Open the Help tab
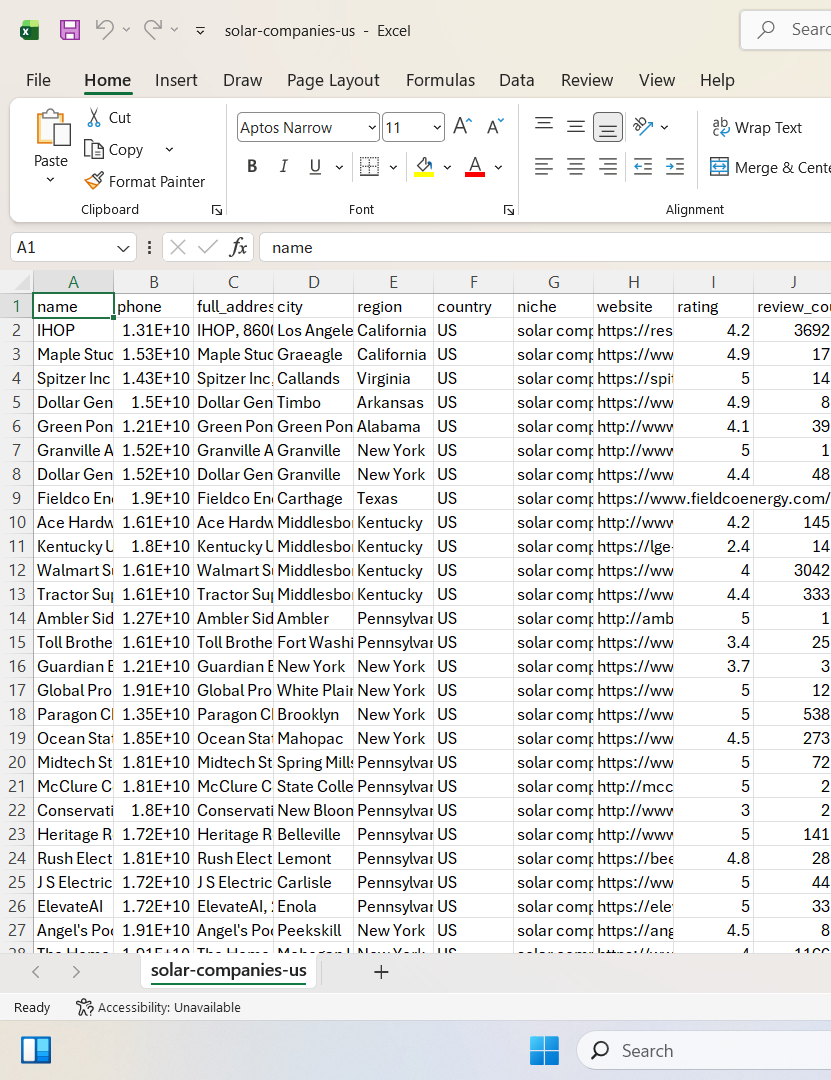 pos(717,81)
